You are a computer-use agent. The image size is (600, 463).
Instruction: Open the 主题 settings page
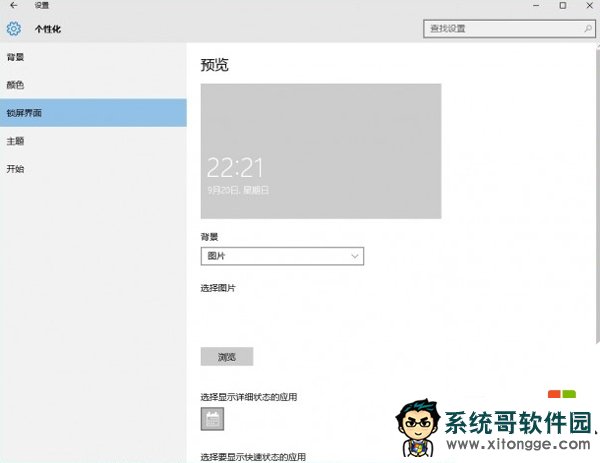pyautogui.click(x=93, y=141)
